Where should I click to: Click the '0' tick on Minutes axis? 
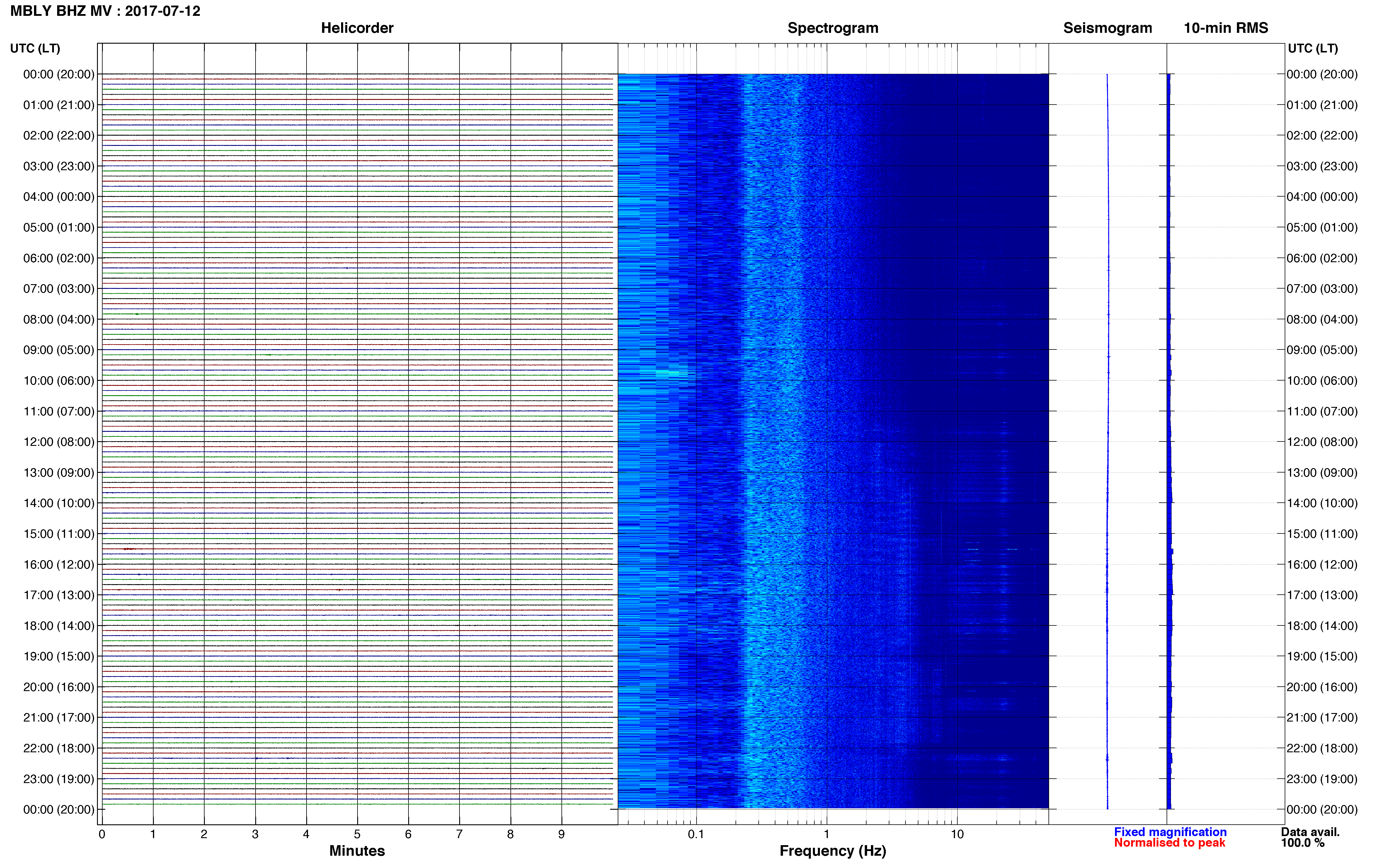102,834
